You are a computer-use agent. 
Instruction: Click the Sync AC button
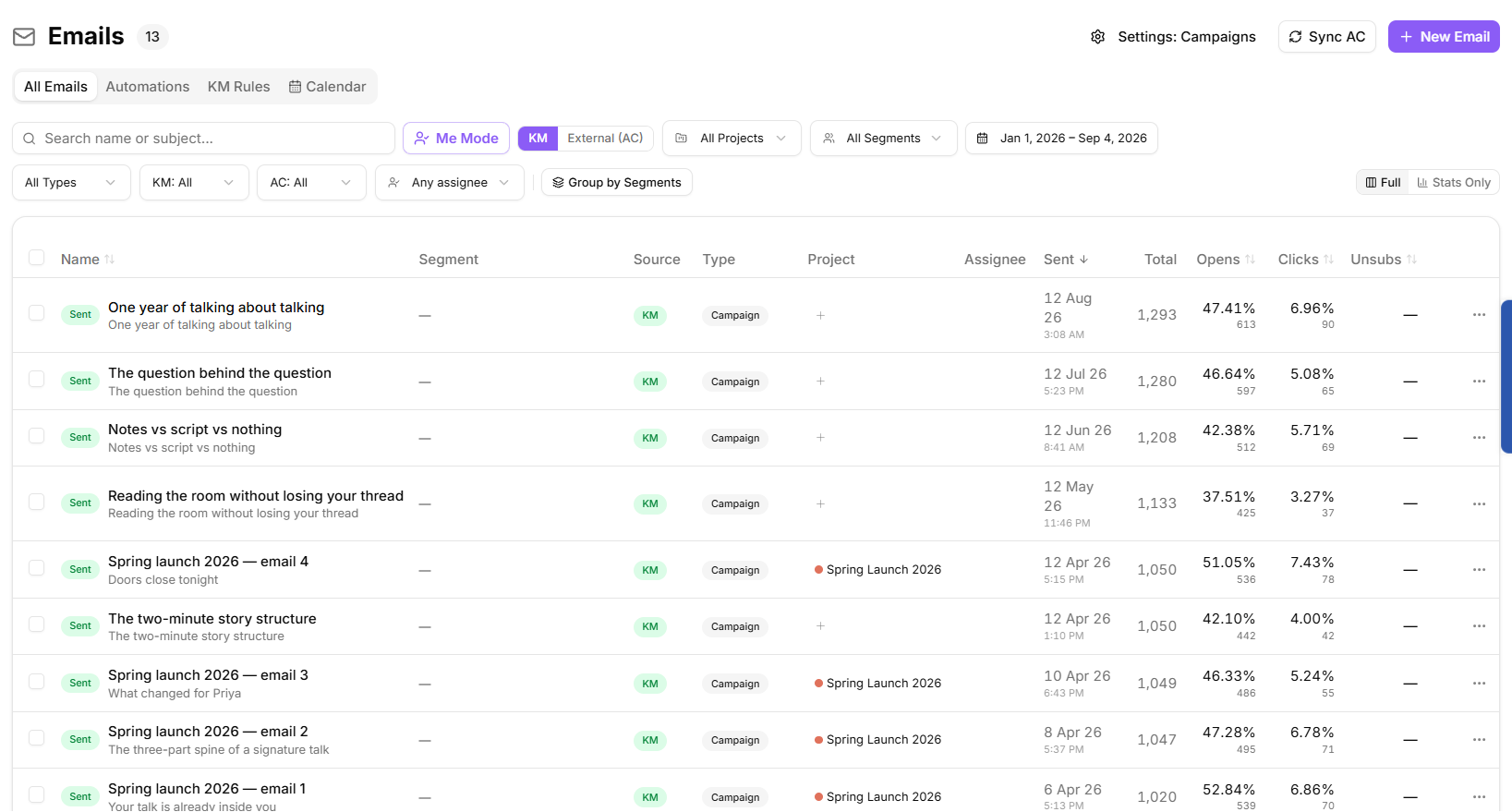click(x=1327, y=37)
